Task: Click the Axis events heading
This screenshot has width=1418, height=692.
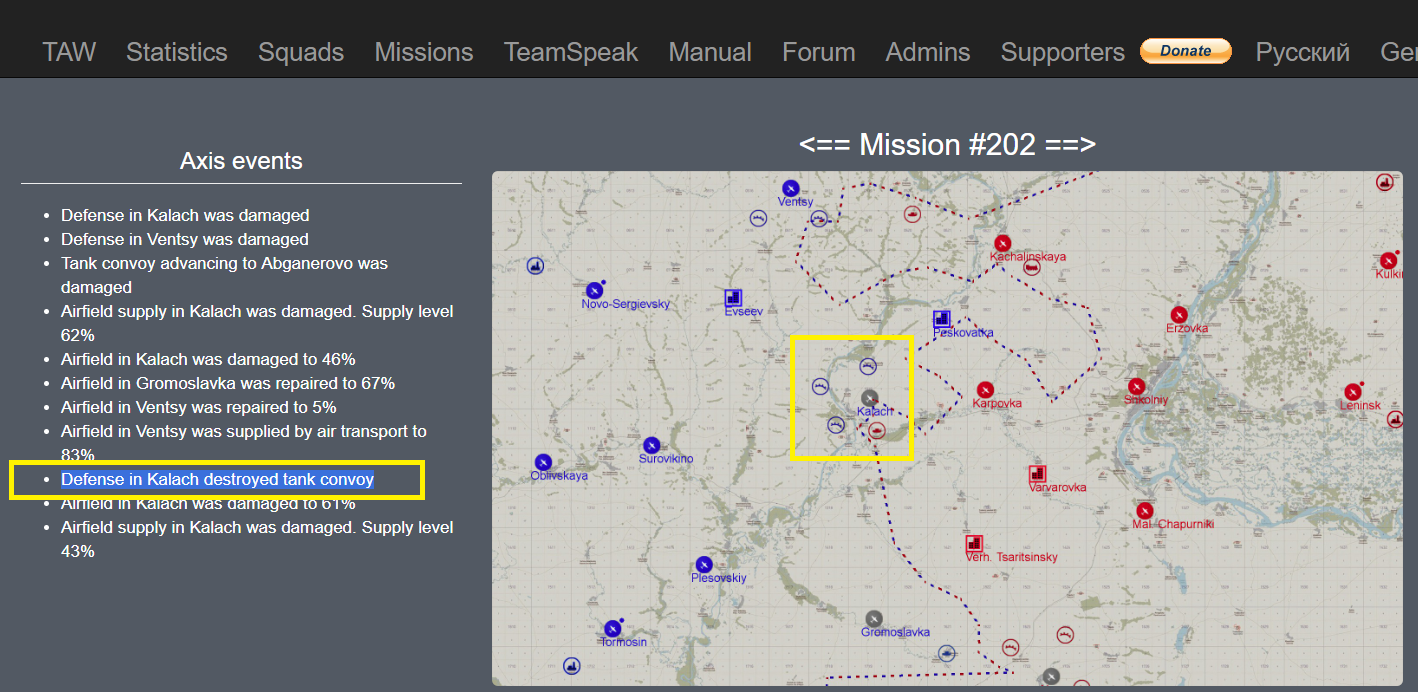Action: pos(241,161)
